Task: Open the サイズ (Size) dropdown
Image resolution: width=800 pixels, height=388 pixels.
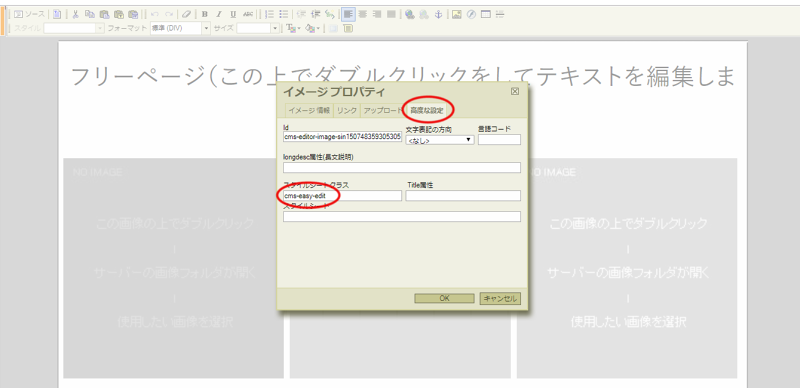Action: coord(258,29)
